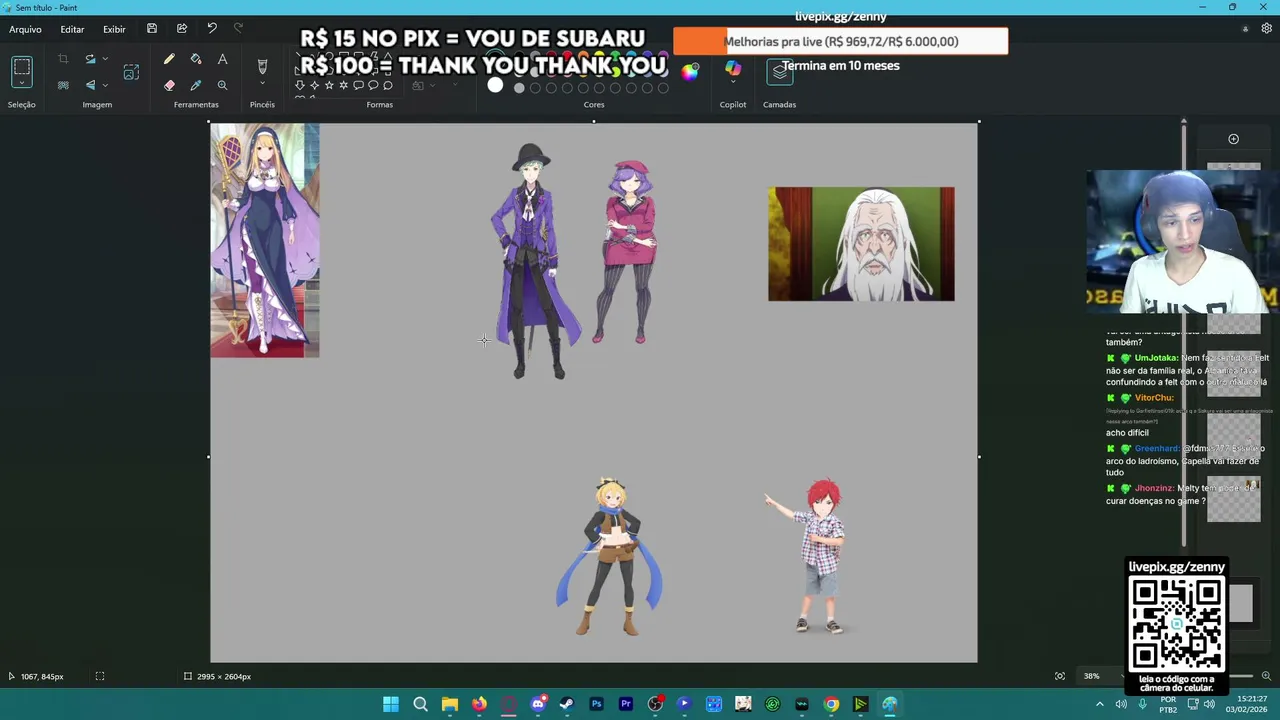Select the four-point star shape

[x=314, y=85]
